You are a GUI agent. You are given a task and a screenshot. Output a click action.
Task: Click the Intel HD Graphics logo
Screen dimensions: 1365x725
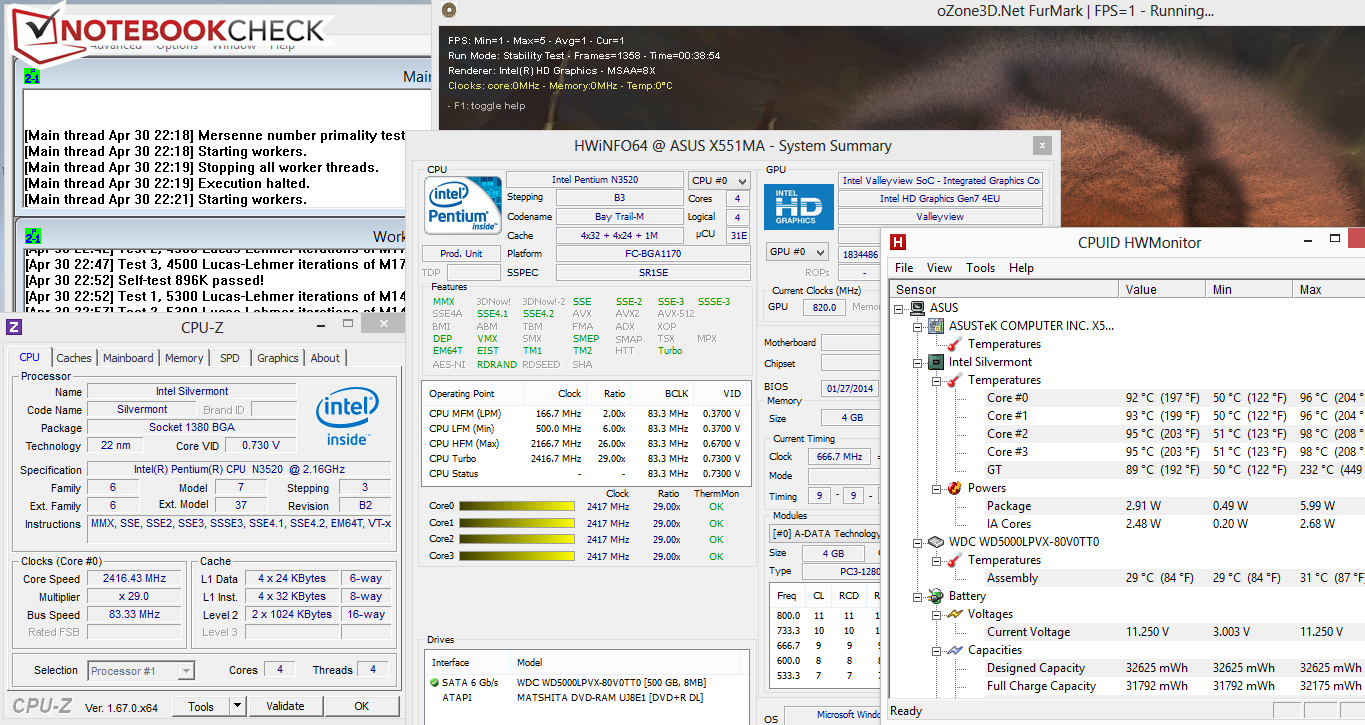coord(797,206)
